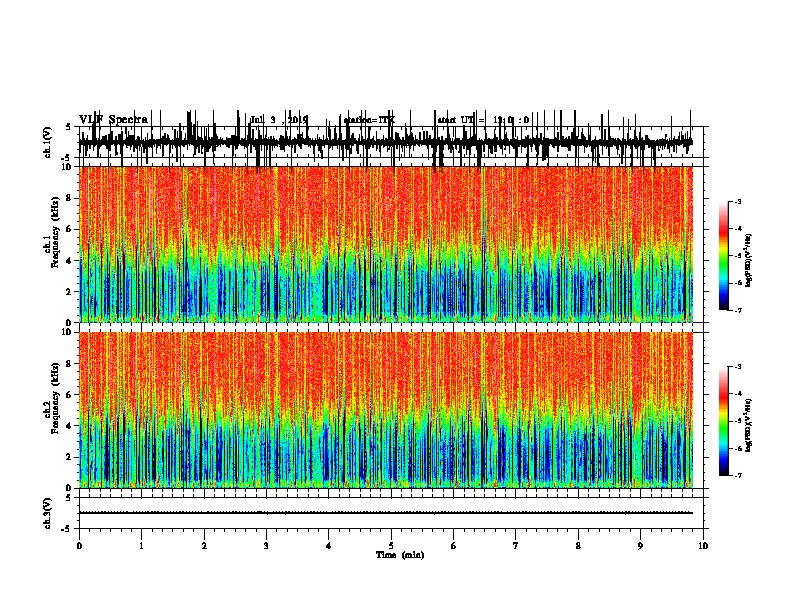
Task: Click inside the ch.2 spectrogram panel
Action: (x=386, y=410)
